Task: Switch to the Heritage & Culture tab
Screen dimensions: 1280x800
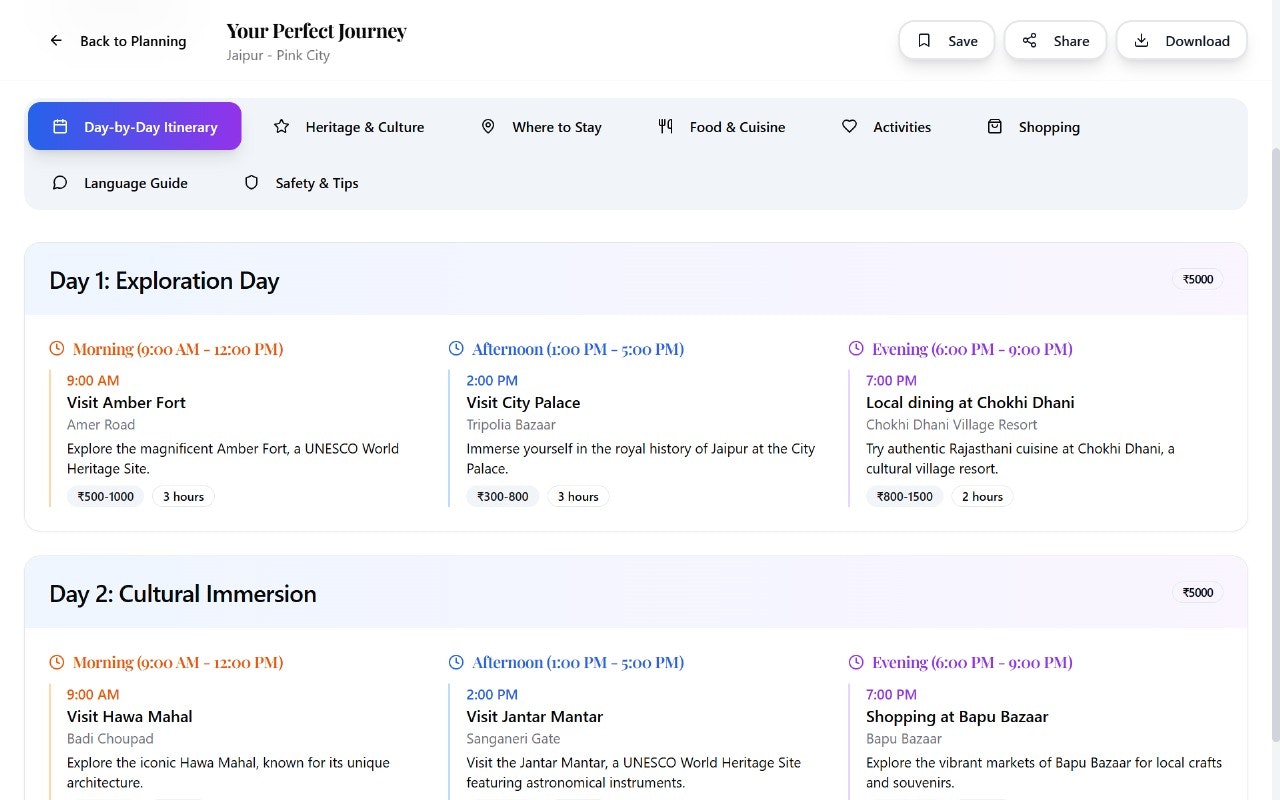Action: tap(349, 126)
